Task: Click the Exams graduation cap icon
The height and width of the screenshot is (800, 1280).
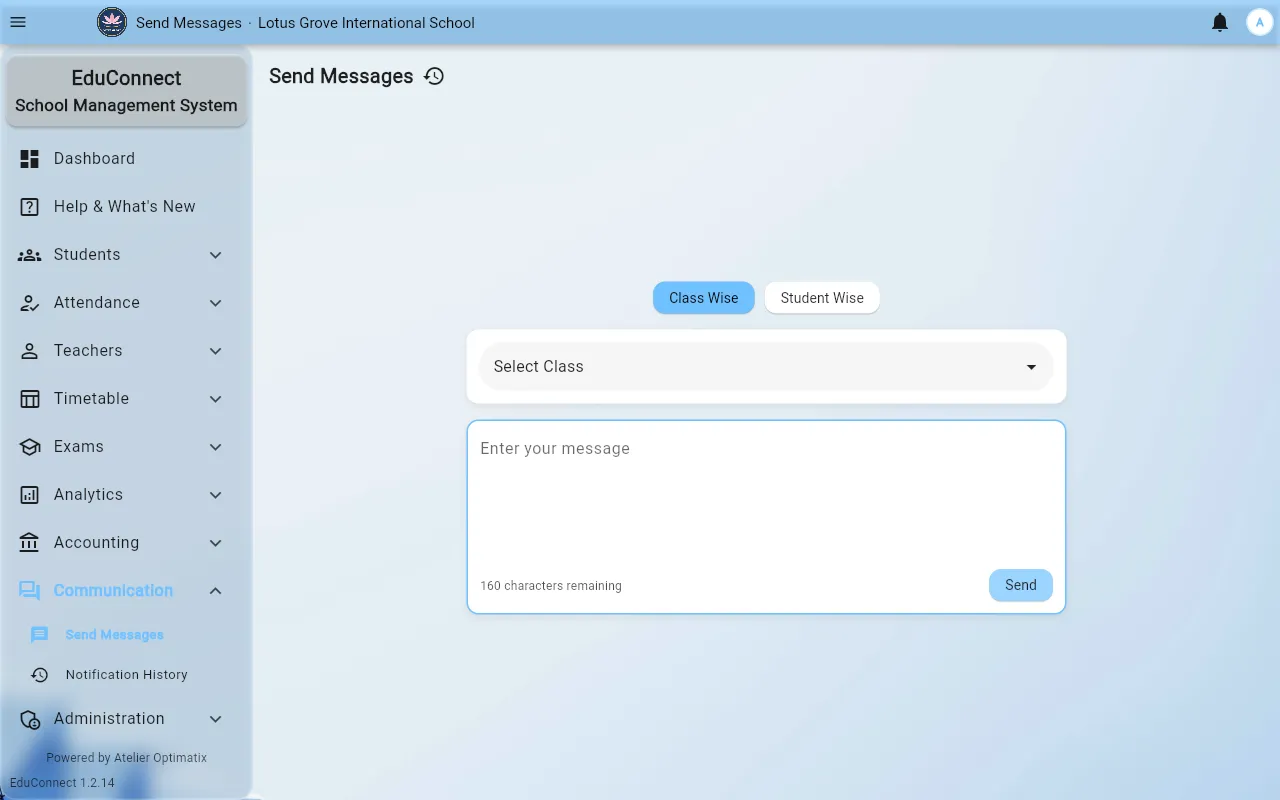Action: (30, 446)
